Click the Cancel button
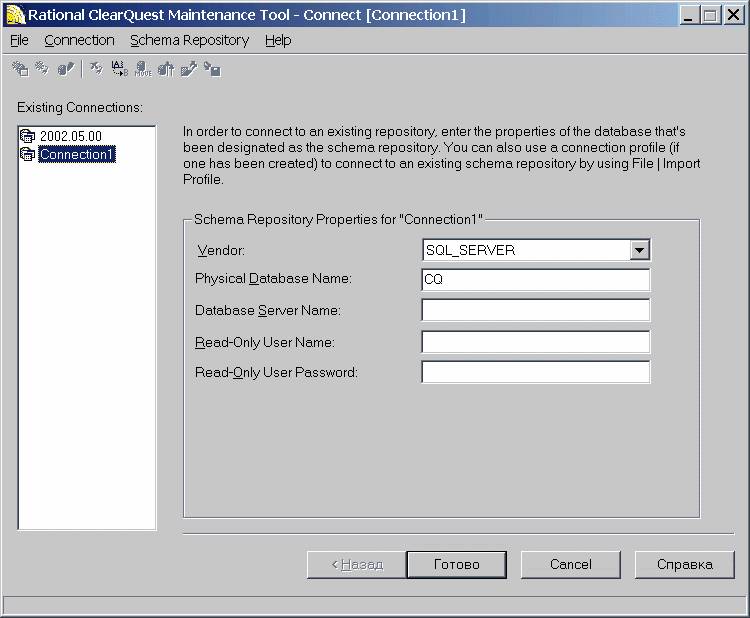750x618 pixels. pos(571,564)
